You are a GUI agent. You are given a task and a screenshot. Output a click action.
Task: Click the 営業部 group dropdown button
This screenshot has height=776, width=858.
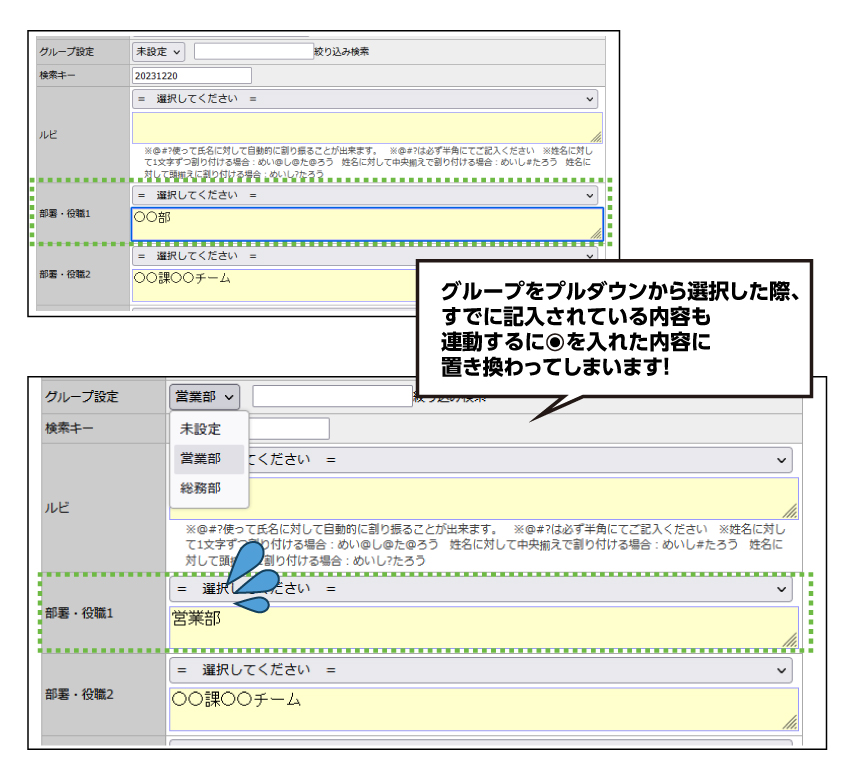(x=204, y=397)
